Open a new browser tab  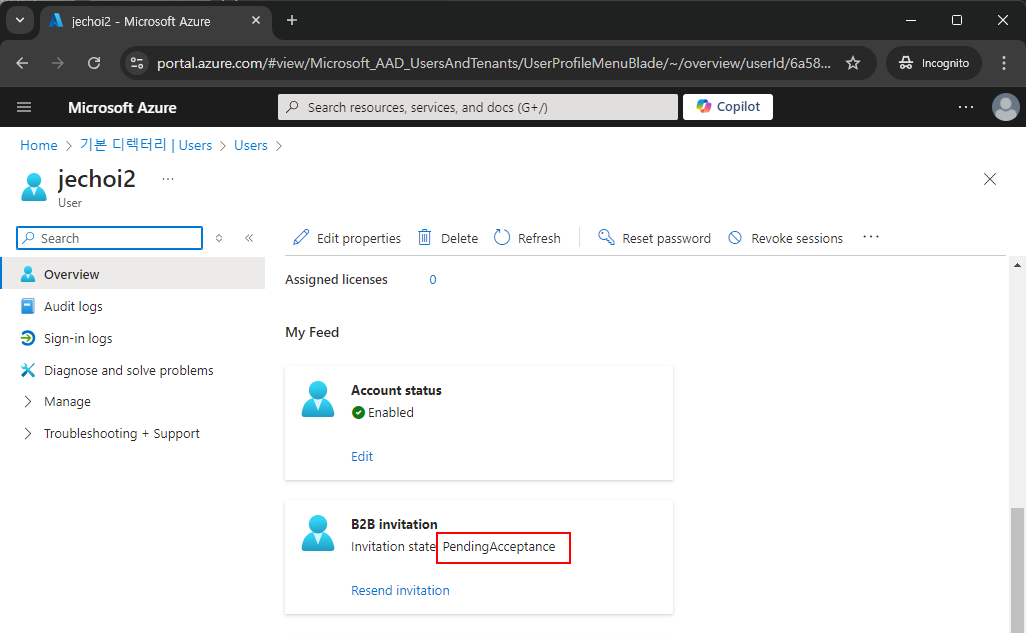click(292, 20)
